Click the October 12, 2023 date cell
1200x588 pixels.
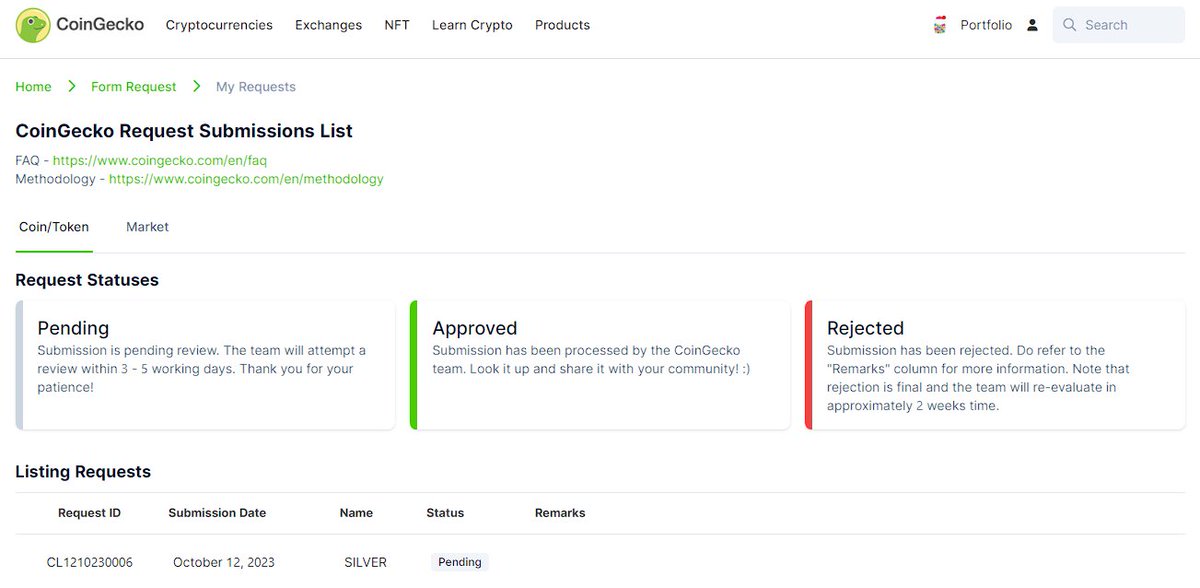click(224, 563)
